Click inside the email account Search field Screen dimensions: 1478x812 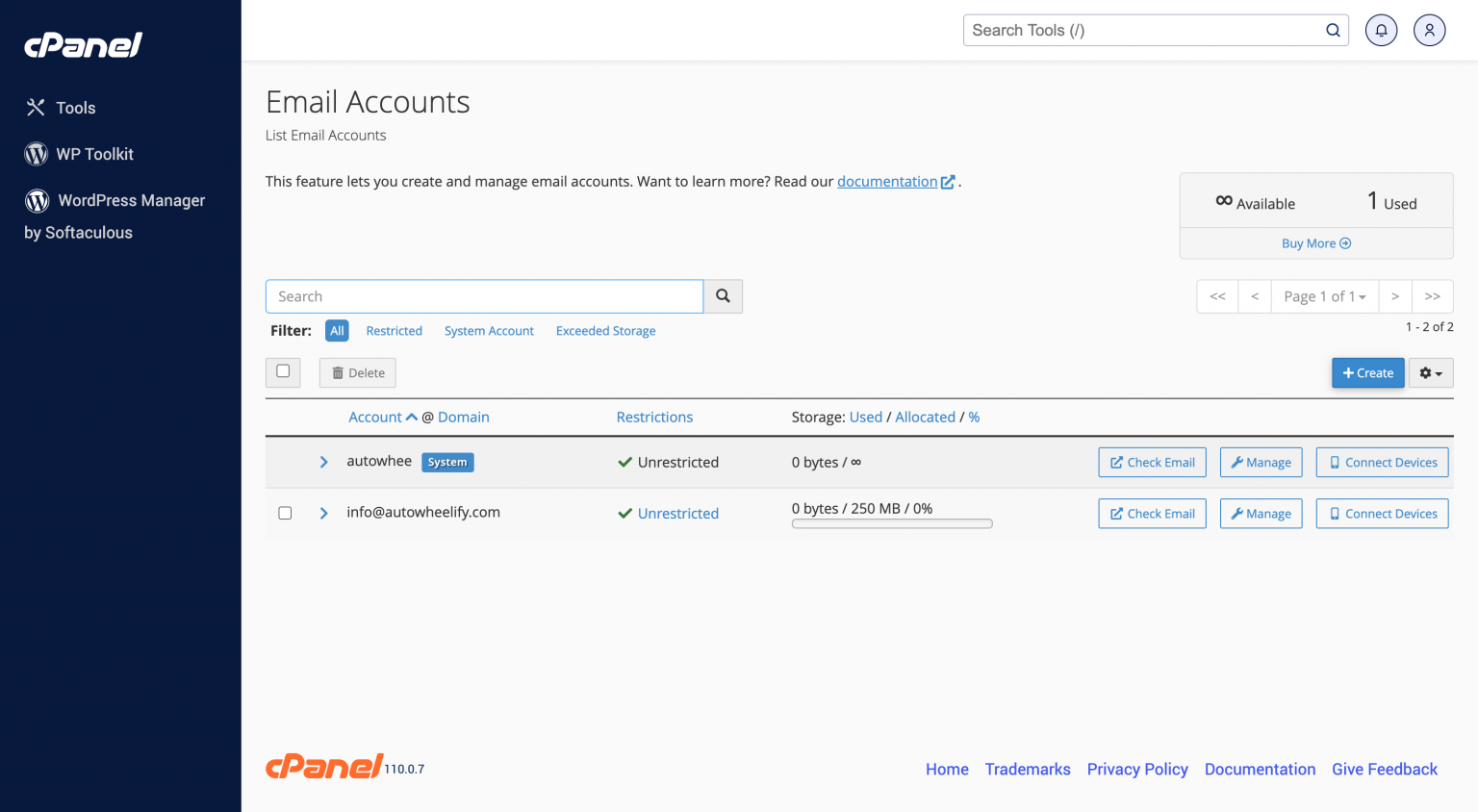pyautogui.click(x=484, y=296)
